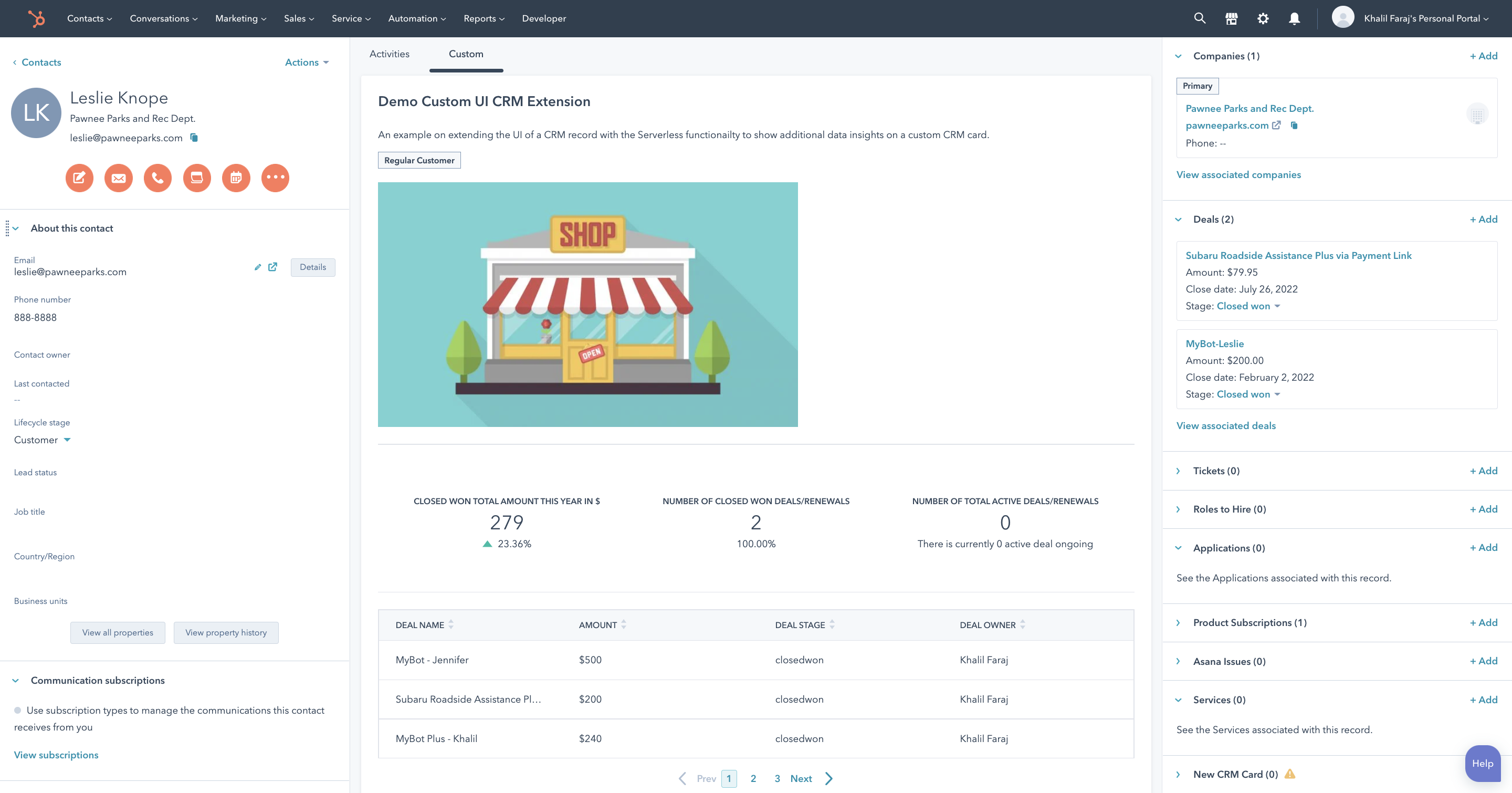This screenshot has height=793, width=1512.
Task: Open the Actions dropdown
Action: pyautogui.click(x=306, y=62)
